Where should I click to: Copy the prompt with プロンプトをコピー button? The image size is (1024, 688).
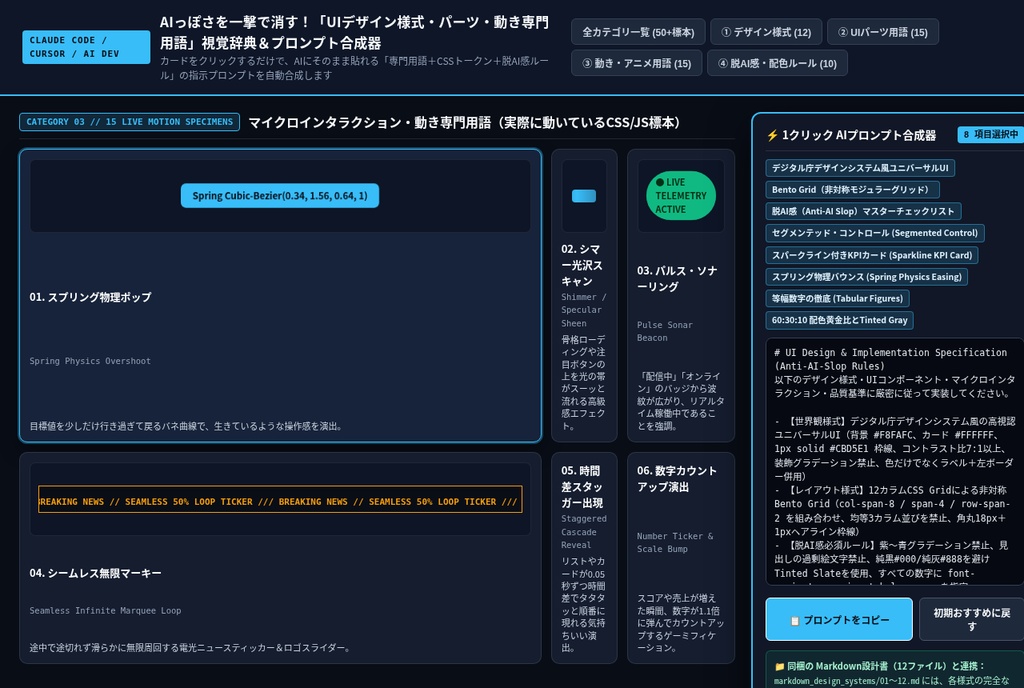click(x=839, y=619)
